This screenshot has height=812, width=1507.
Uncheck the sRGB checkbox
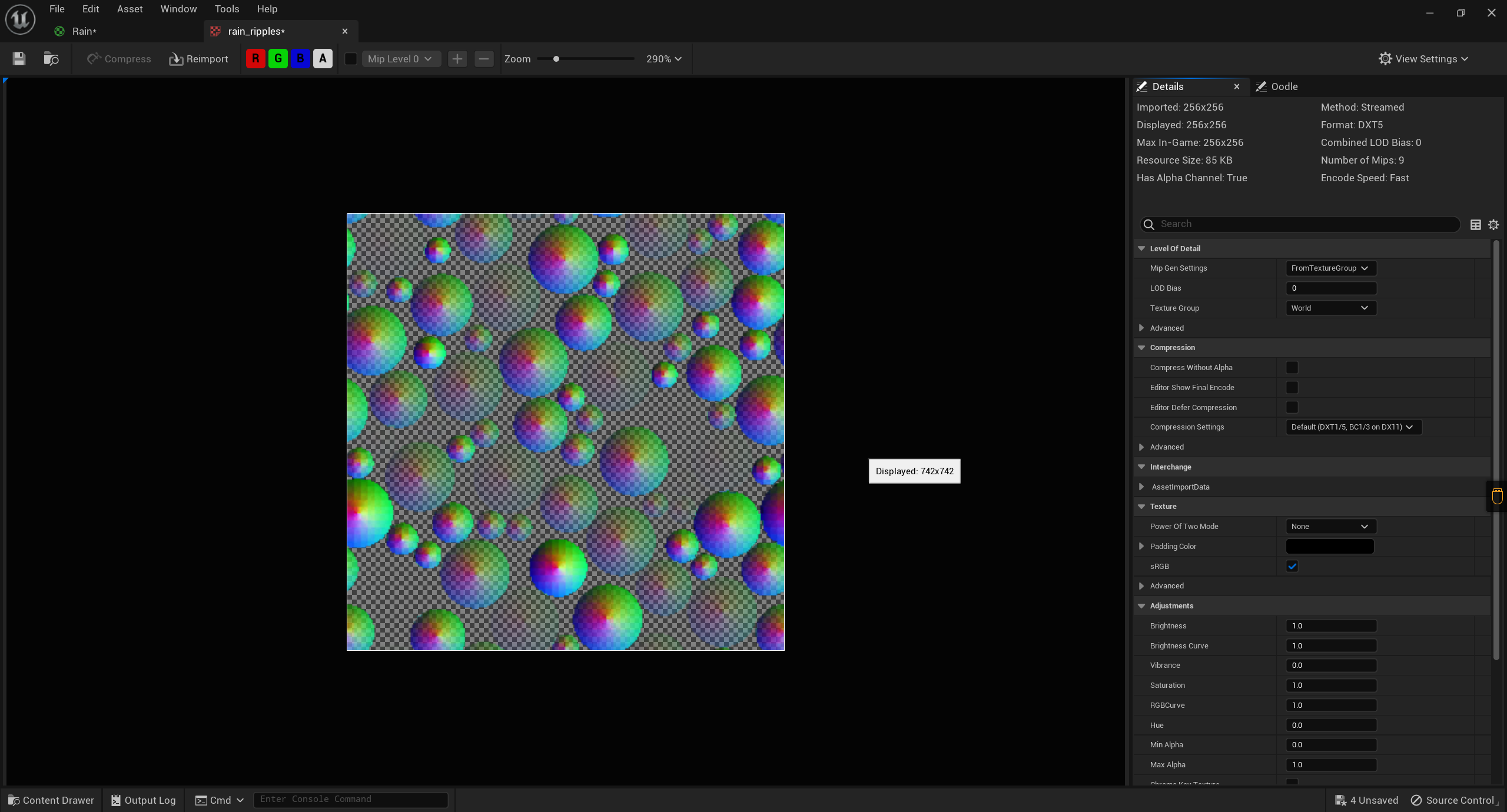(1292, 567)
